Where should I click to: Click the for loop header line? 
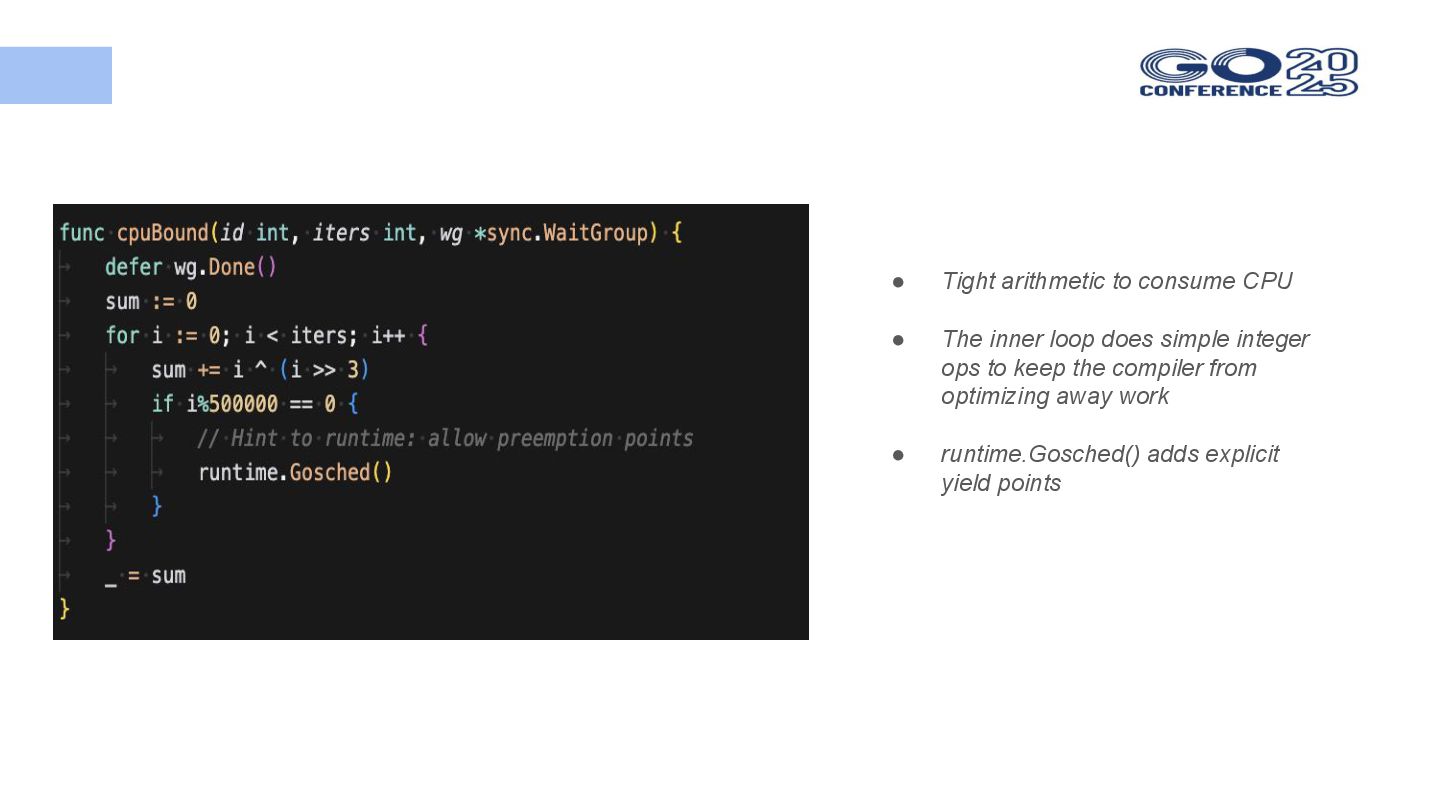pyautogui.click(x=267, y=335)
